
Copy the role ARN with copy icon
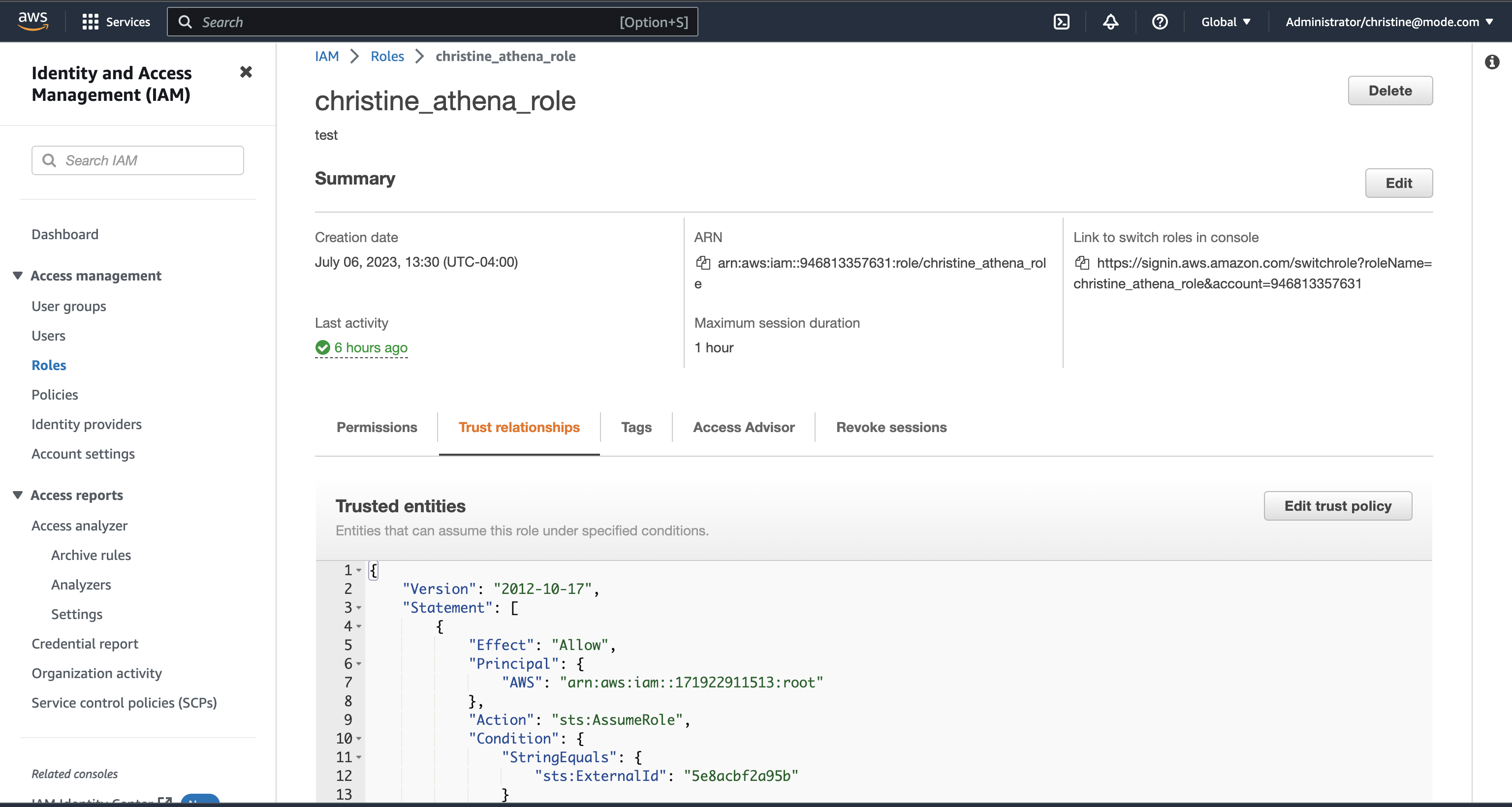pyautogui.click(x=702, y=263)
